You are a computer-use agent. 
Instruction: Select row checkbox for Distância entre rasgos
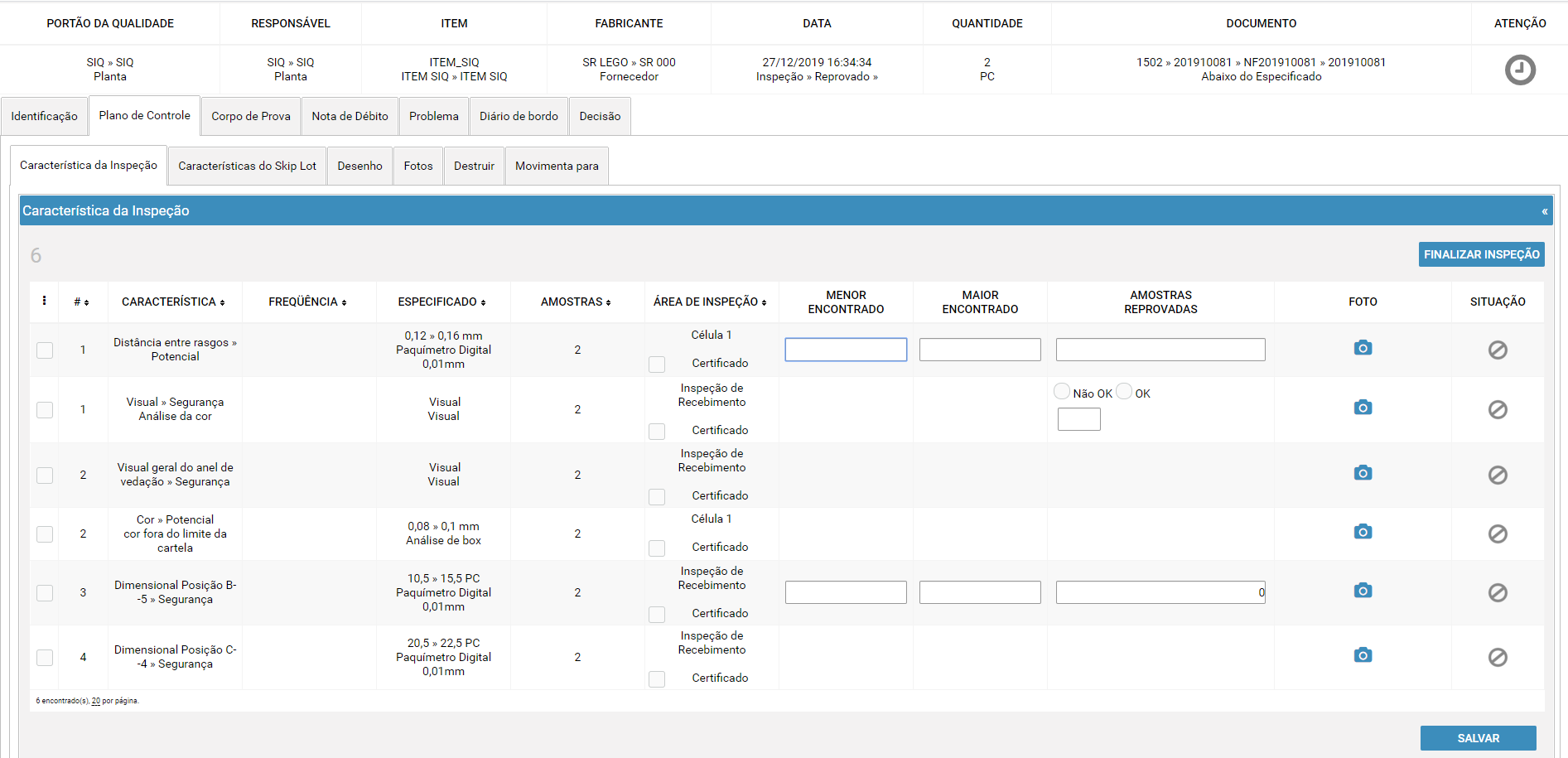point(45,350)
